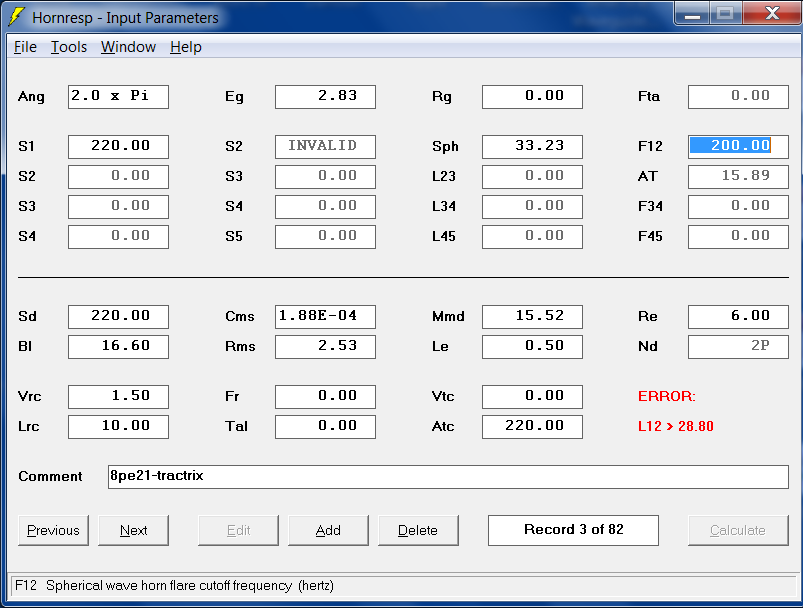Select the Tal input field
Viewport: 803px width, 608px height.
pos(325,427)
